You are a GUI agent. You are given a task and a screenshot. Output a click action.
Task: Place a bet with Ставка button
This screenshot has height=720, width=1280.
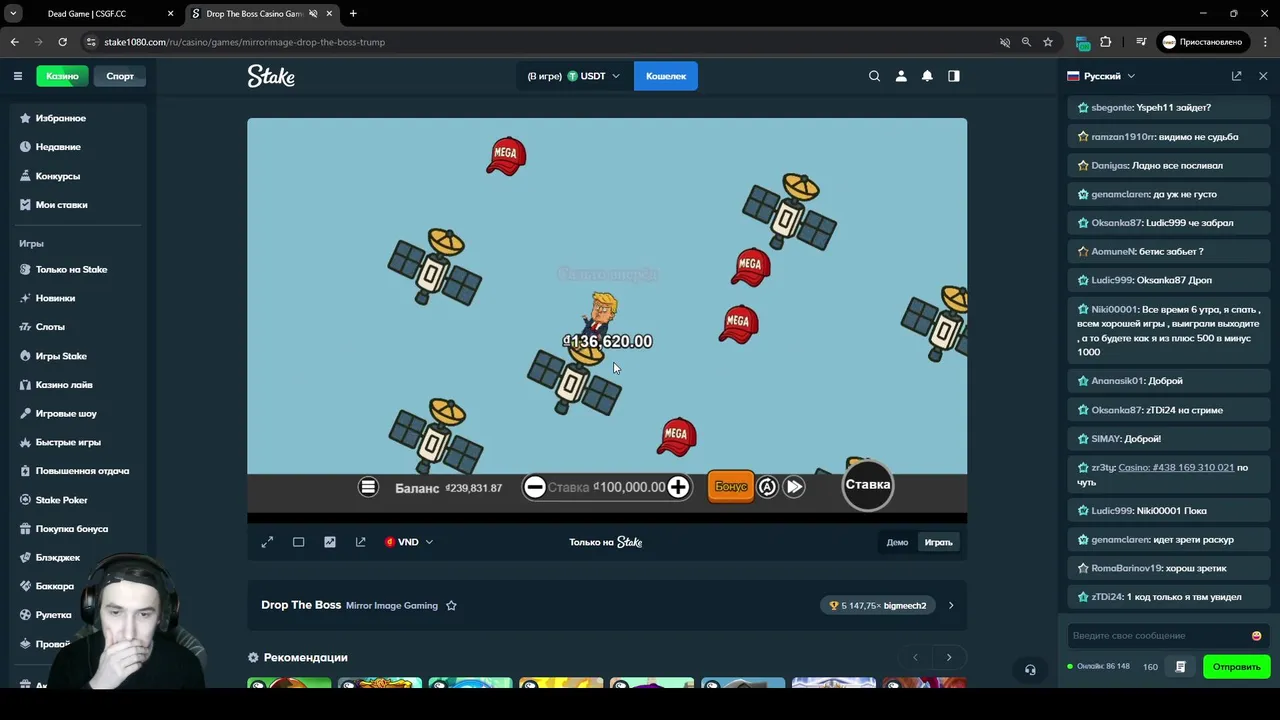click(x=868, y=485)
